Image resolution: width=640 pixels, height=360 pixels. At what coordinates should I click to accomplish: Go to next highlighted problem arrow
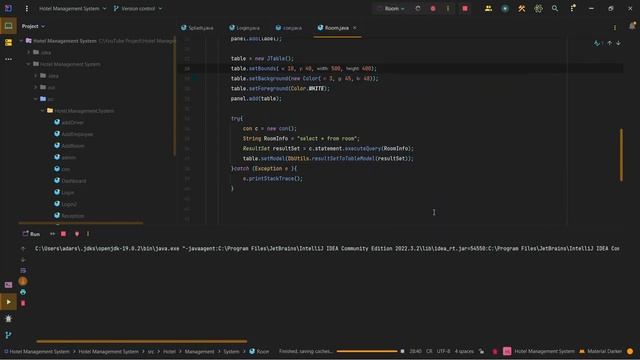618,43
